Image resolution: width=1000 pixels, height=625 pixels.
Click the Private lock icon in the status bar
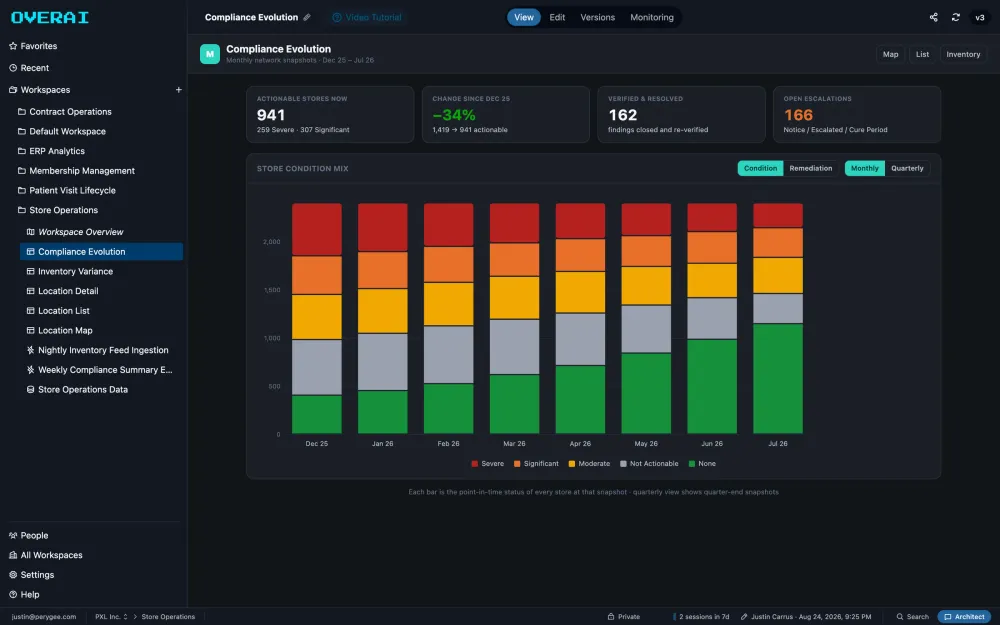[611, 617]
